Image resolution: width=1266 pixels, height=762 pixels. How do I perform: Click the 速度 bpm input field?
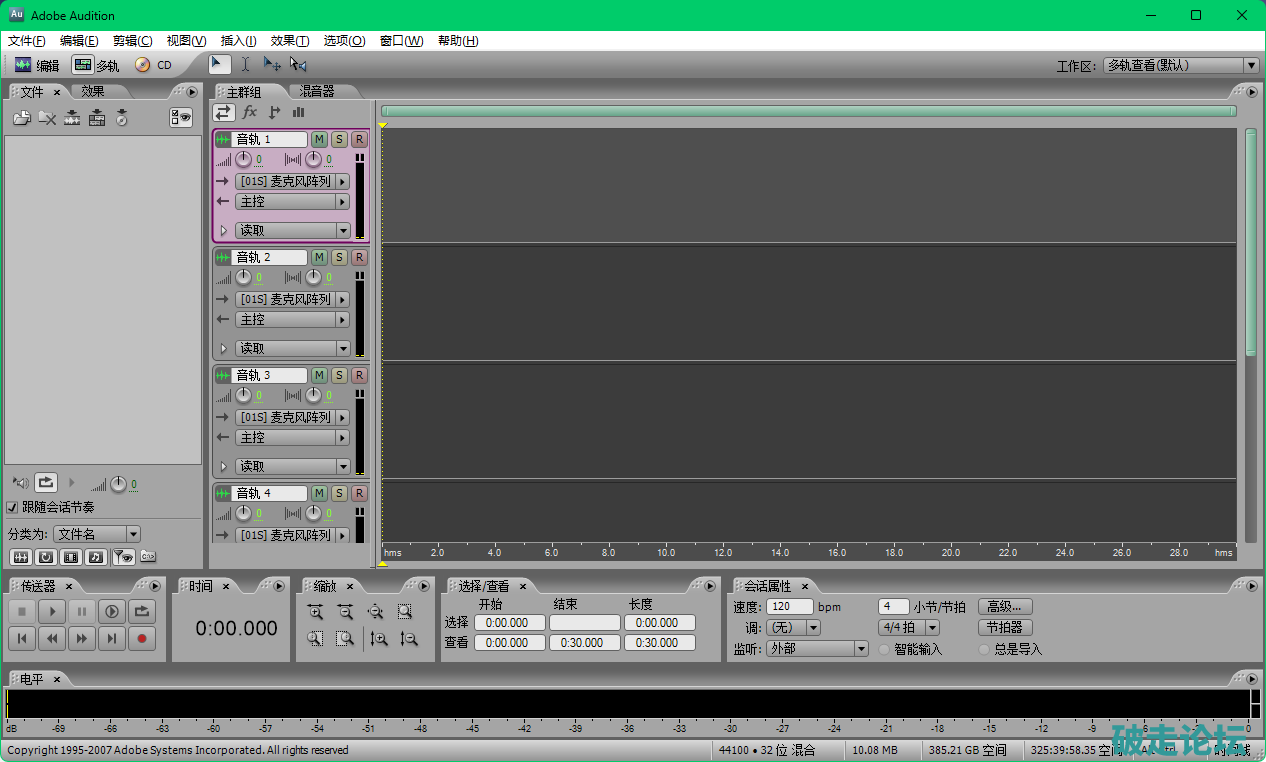[x=789, y=607]
